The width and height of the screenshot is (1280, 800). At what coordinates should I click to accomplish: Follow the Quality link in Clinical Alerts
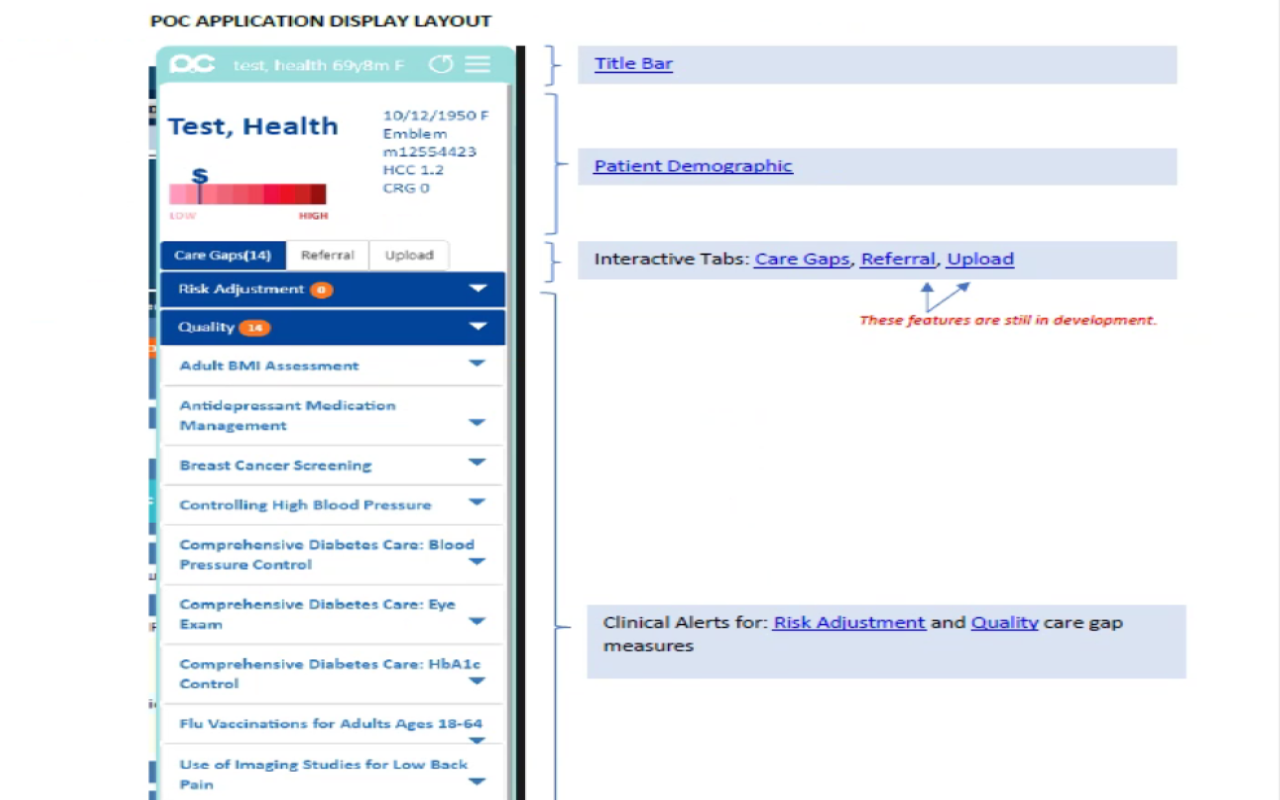point(1004,622)
